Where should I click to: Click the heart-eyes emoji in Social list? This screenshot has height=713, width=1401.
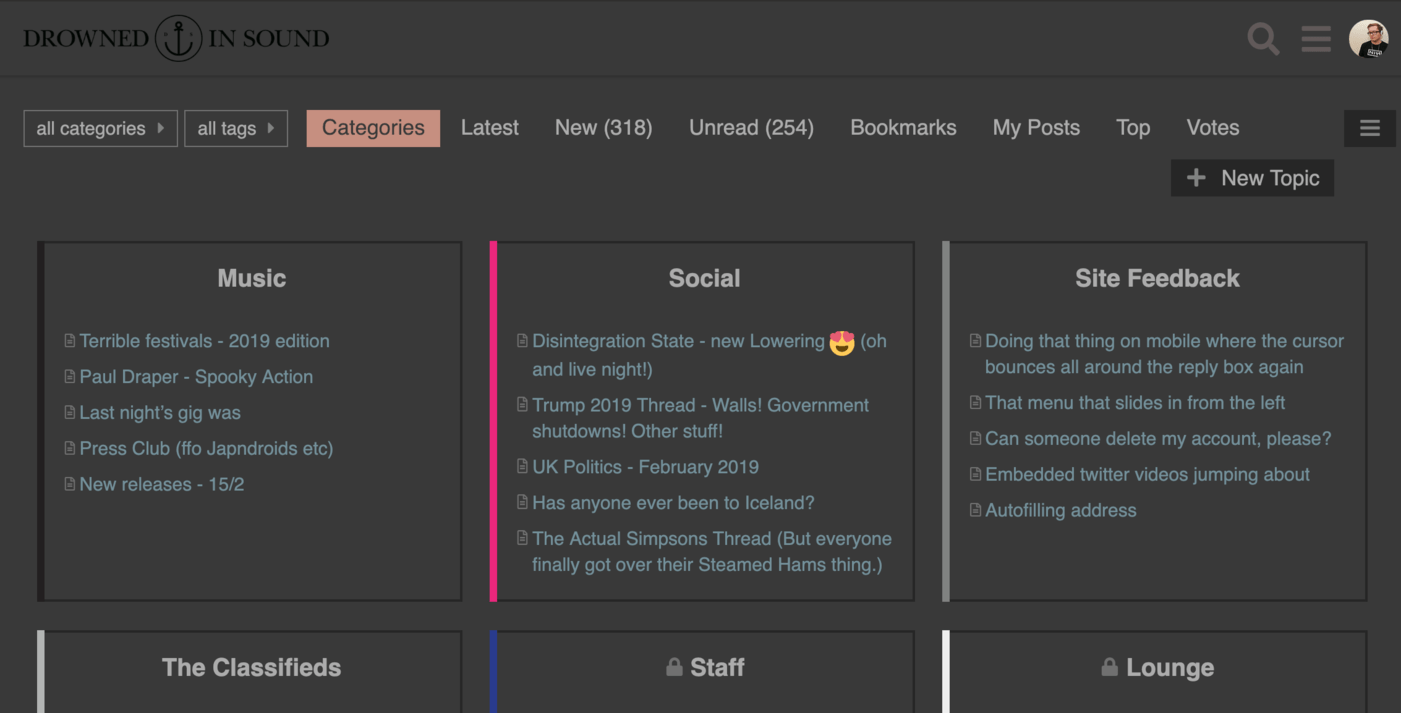[x=842, y=343]
